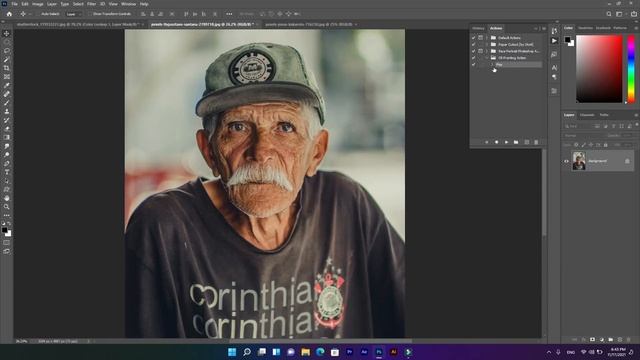Open the Normal blend mode dropdown
The width and height of the screenshot is (640, 360).
[582, 136]
